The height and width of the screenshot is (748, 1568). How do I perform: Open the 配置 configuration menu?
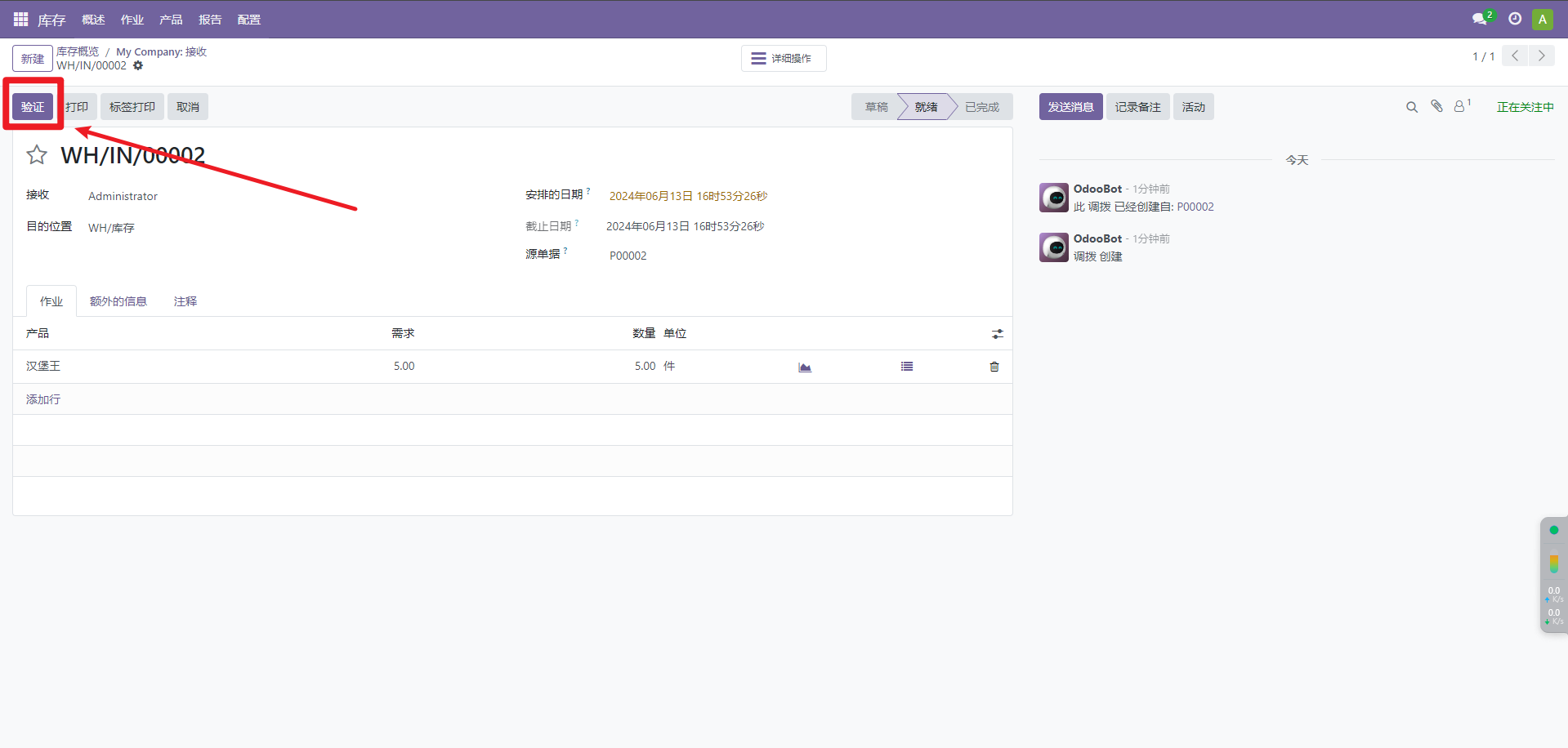click(249, 20)
